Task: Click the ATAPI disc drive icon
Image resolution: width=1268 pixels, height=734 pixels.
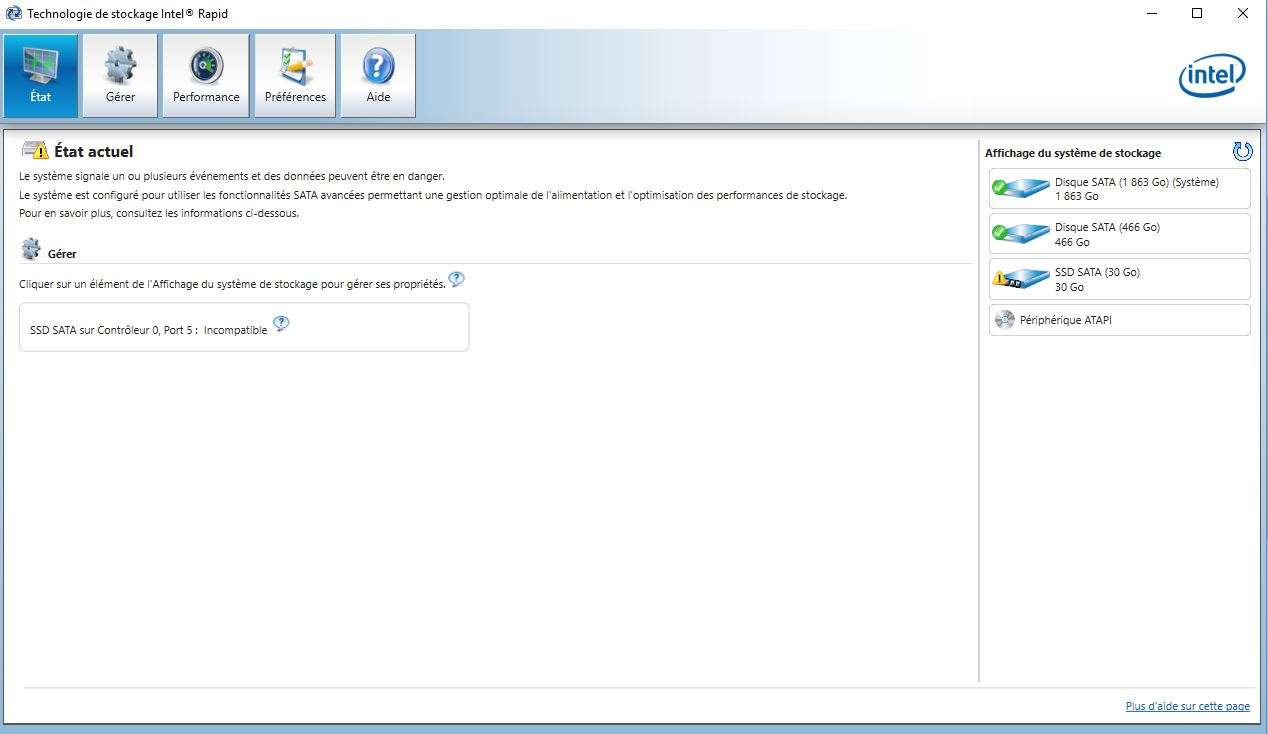Action: [x=1004, y=320]
